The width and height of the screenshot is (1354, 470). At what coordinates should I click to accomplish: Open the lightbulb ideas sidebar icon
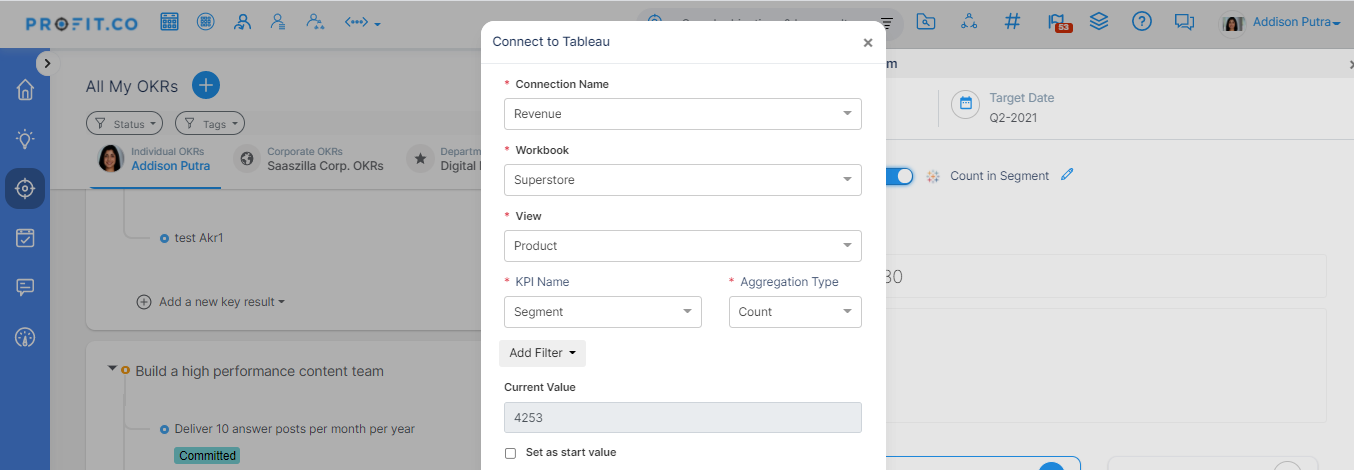(25, 139)
